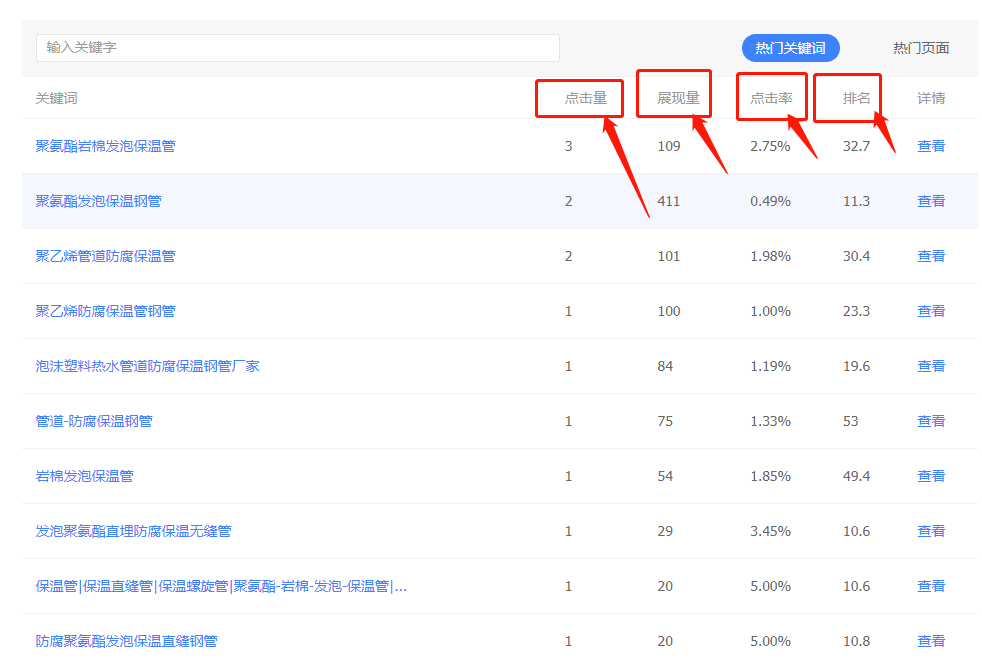The image size is (982, 664).
Task: Sort by the 点击量 column header
Action: [x=586, y=98]
